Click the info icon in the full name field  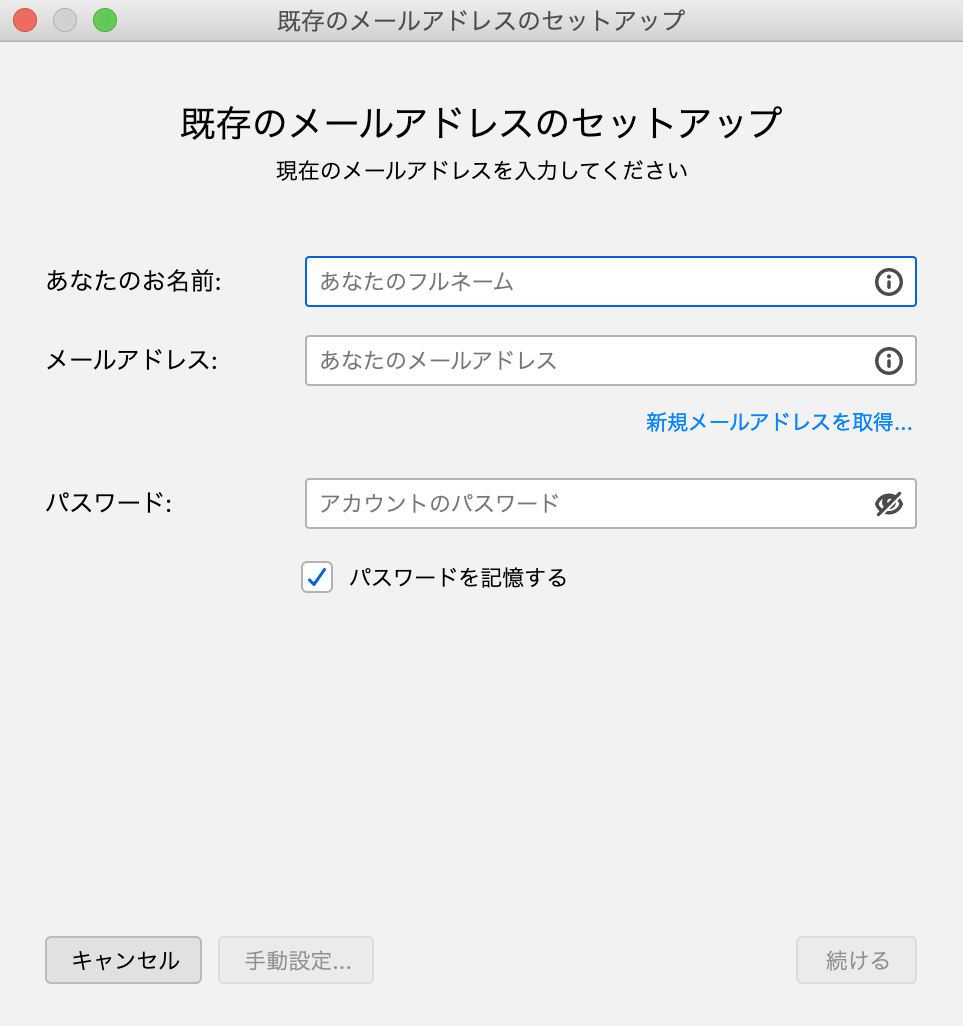pyautogui.click(x=888, y=282)
